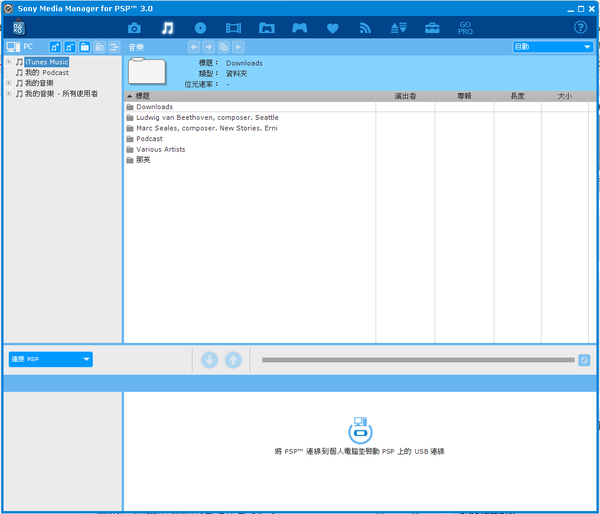Open the Photos section camera icon

click(x=134, y=28)
